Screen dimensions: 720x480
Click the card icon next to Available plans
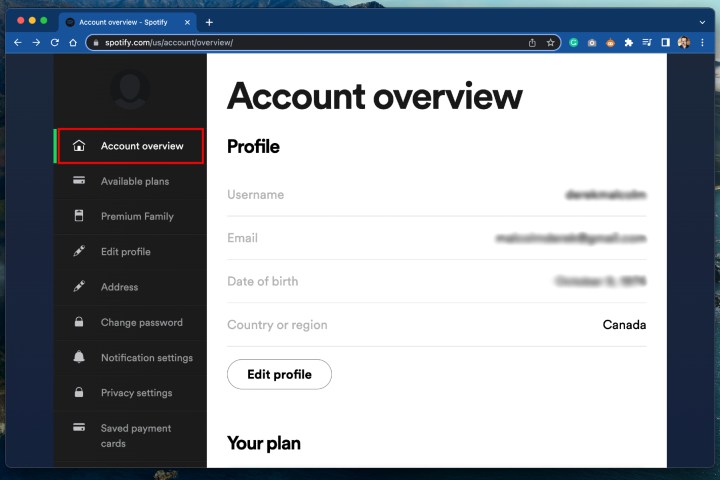coord(79,181)
